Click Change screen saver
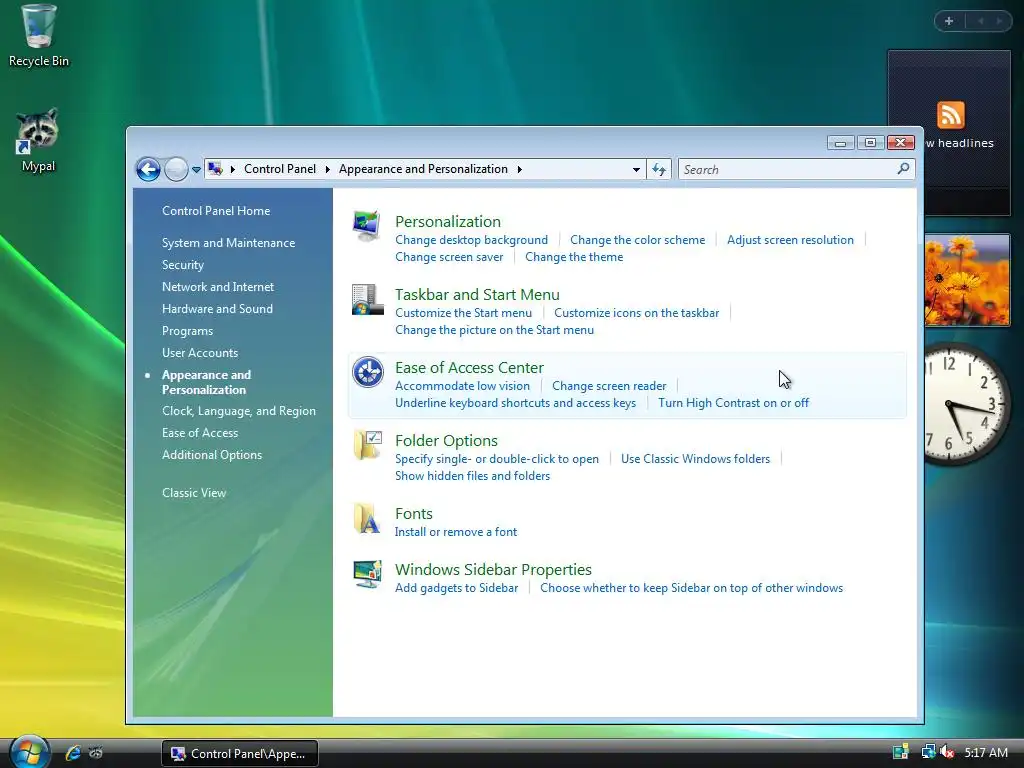The image size is (1024, 768). point(449,257)
